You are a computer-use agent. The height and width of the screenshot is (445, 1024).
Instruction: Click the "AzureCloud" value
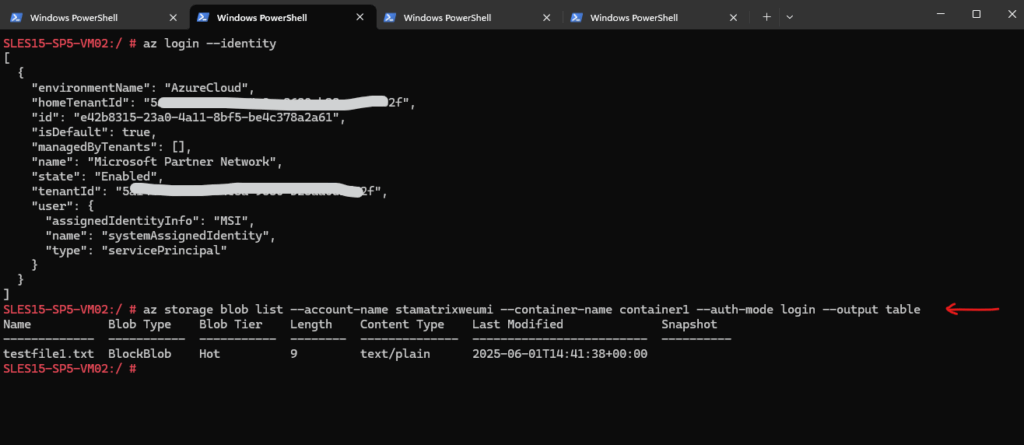[206, 88]
